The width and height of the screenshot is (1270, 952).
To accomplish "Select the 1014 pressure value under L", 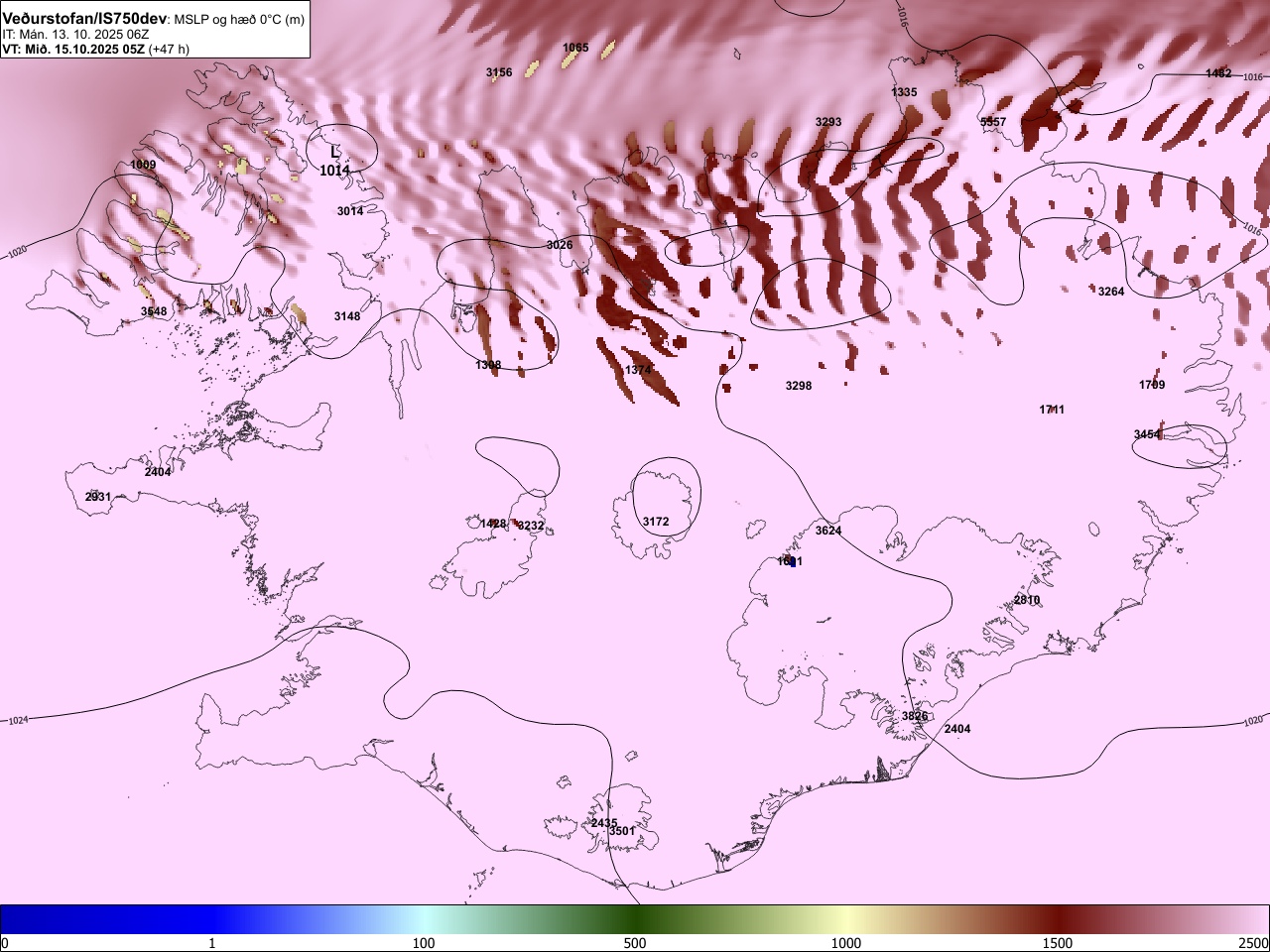I will click(334, 171).
